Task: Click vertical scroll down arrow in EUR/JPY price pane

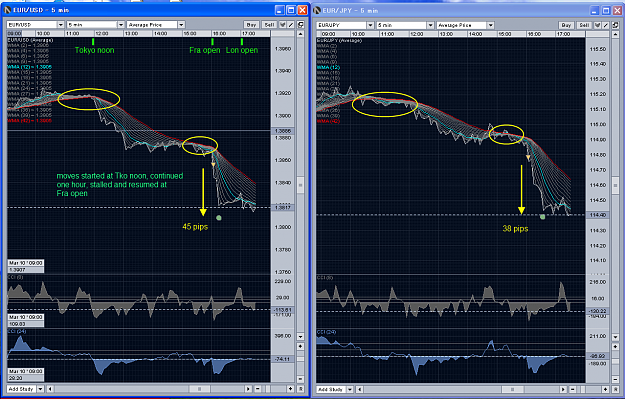Action: [x=615, y=337]
